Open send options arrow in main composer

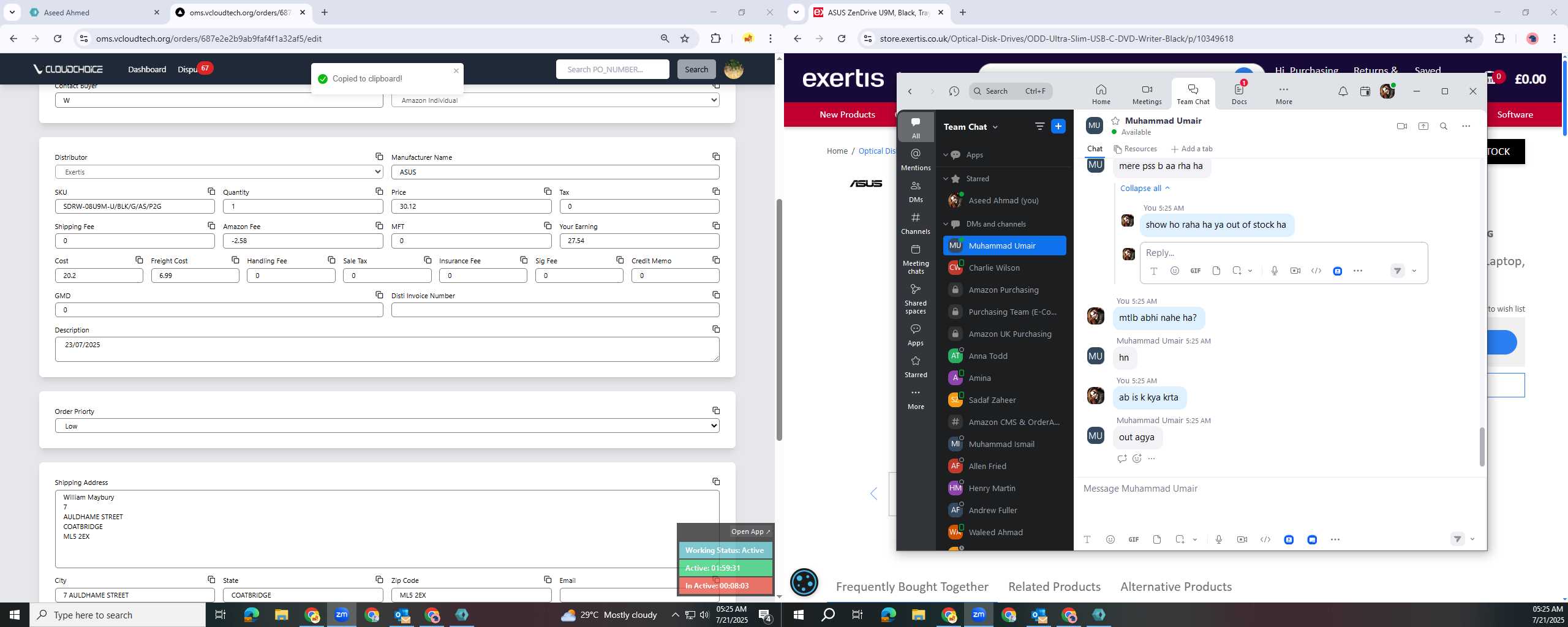1472,539
